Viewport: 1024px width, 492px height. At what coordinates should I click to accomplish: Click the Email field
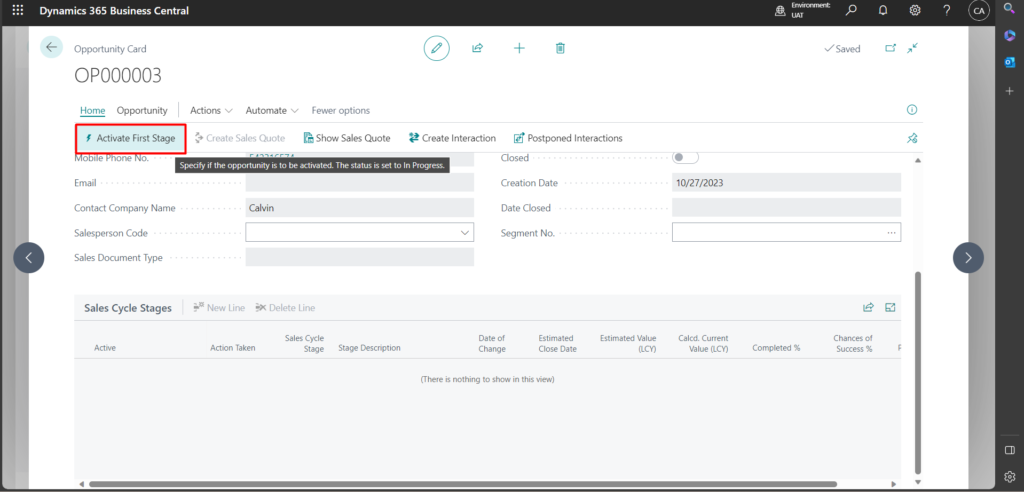359,183
